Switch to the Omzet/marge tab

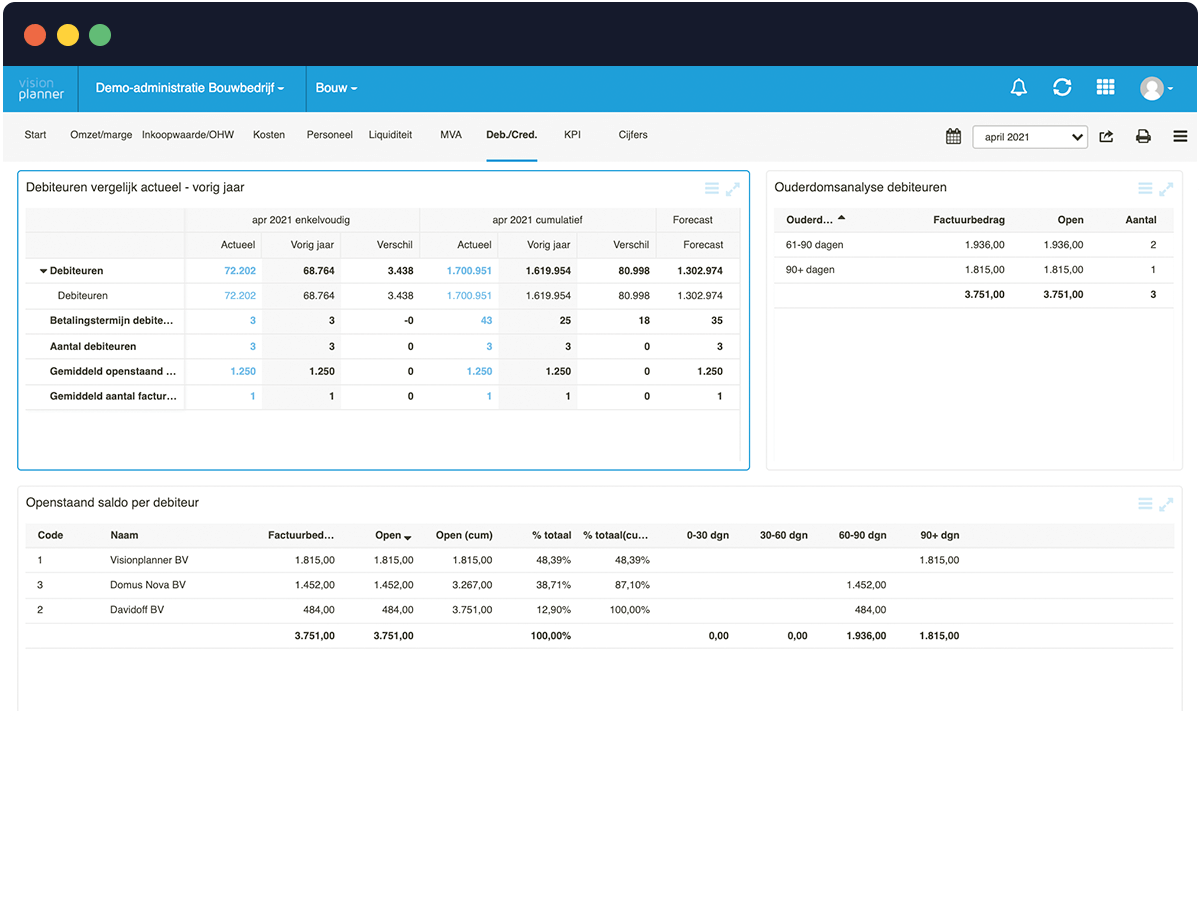(101, 135)
